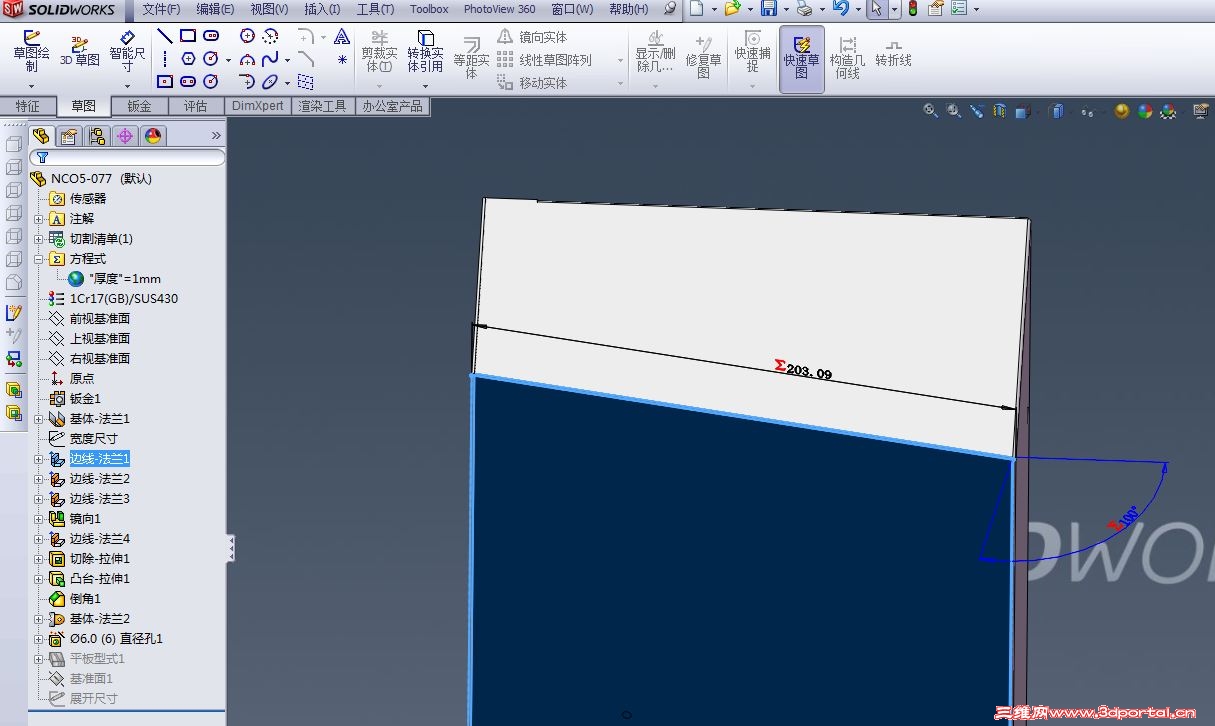The width and height of the screenshot is (1215, 726).
Task: Choose the Rectangle sketch tool
Action: tap(188, 36)
